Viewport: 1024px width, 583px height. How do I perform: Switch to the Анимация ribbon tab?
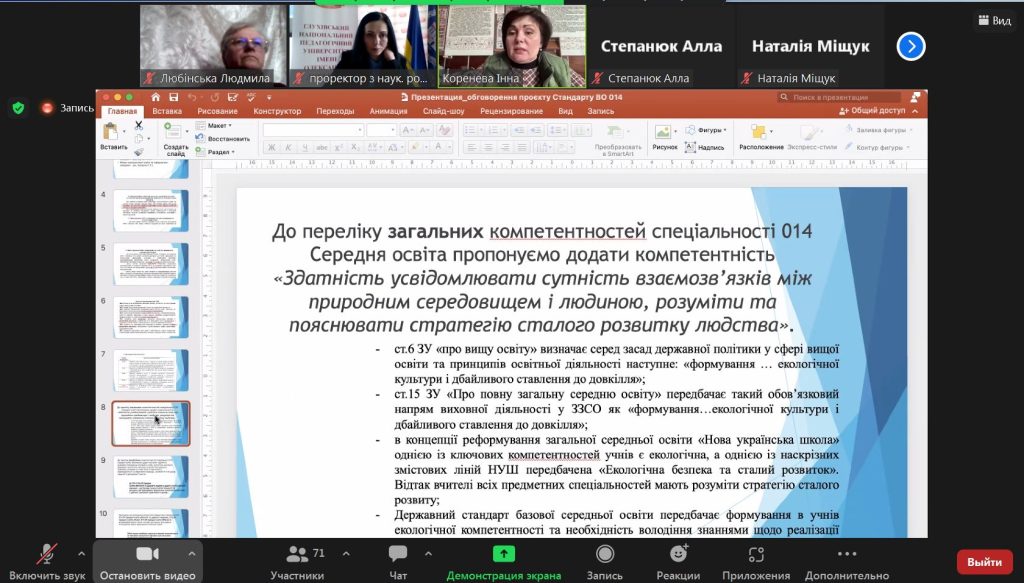pos(388,112)
